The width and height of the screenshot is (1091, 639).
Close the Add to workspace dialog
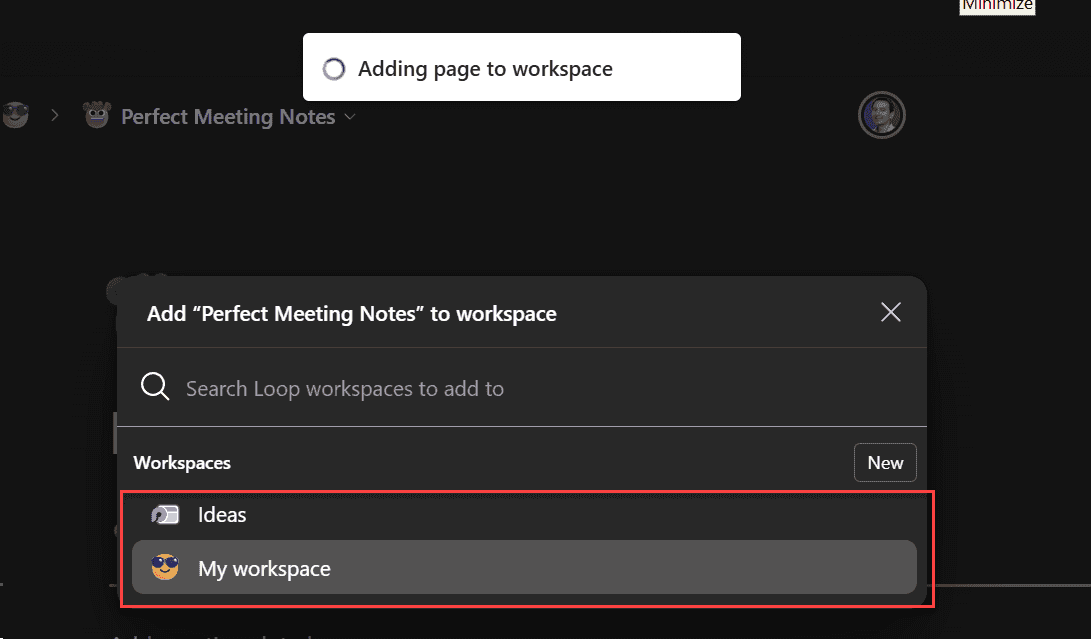(891, 313)
